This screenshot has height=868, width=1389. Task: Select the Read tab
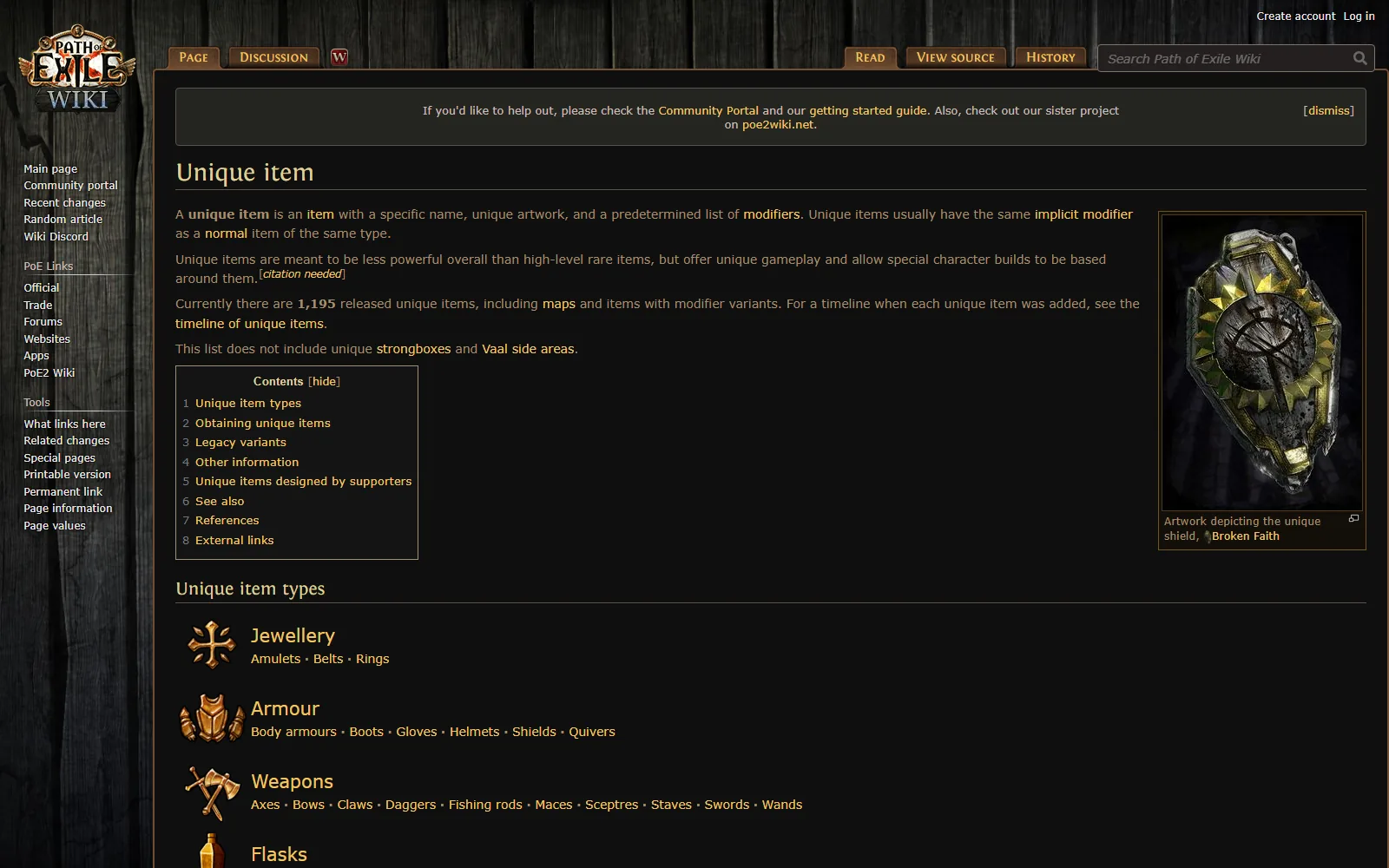[870, 57]
